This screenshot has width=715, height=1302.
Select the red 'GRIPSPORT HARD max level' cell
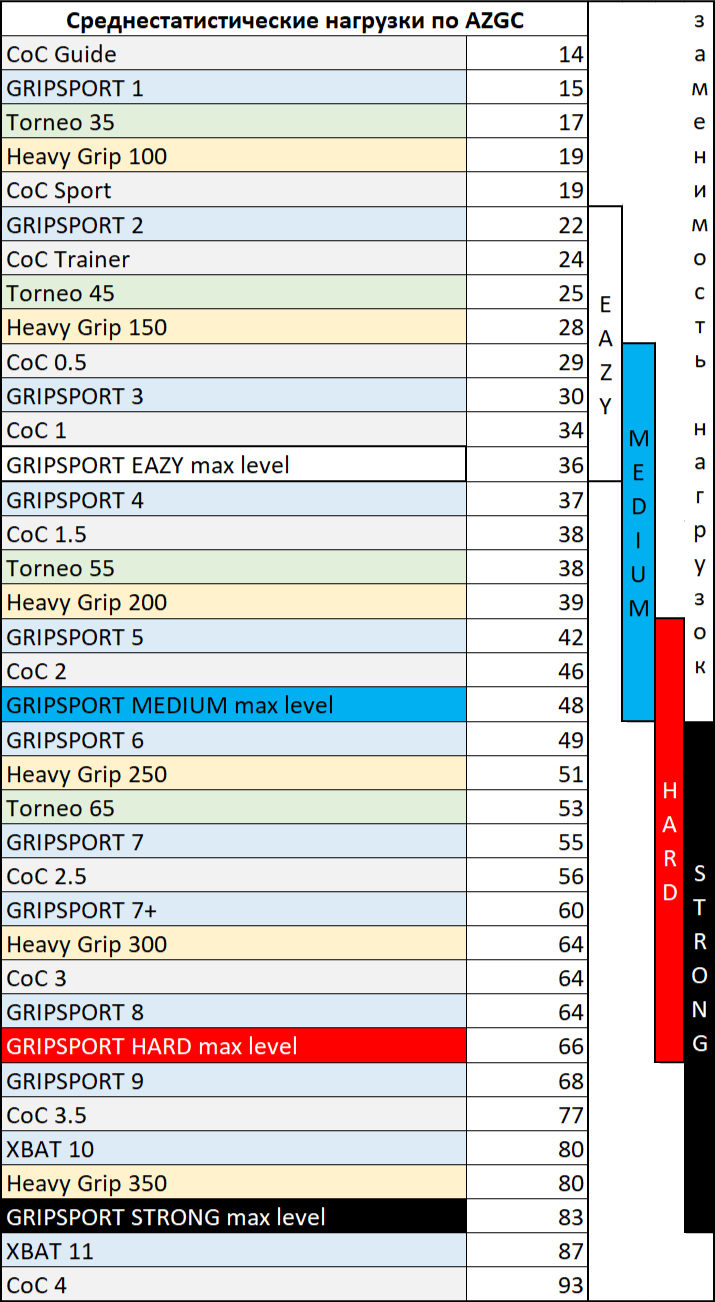pyautogui.click(x=234, y=1046)
